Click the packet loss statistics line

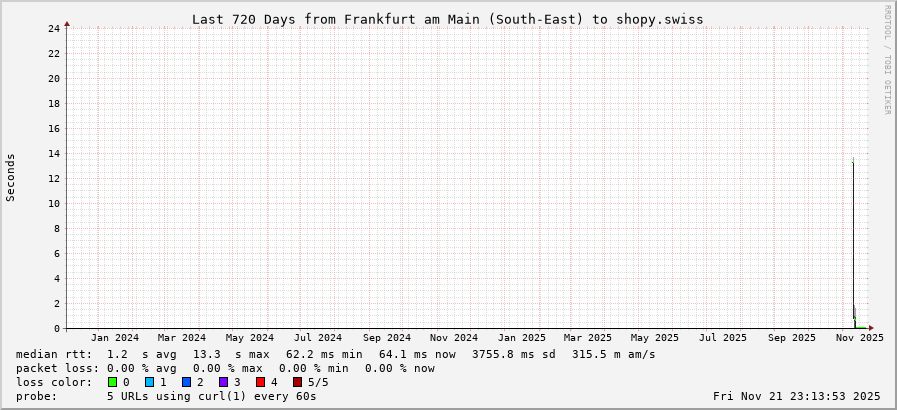[x=225, y=368]
